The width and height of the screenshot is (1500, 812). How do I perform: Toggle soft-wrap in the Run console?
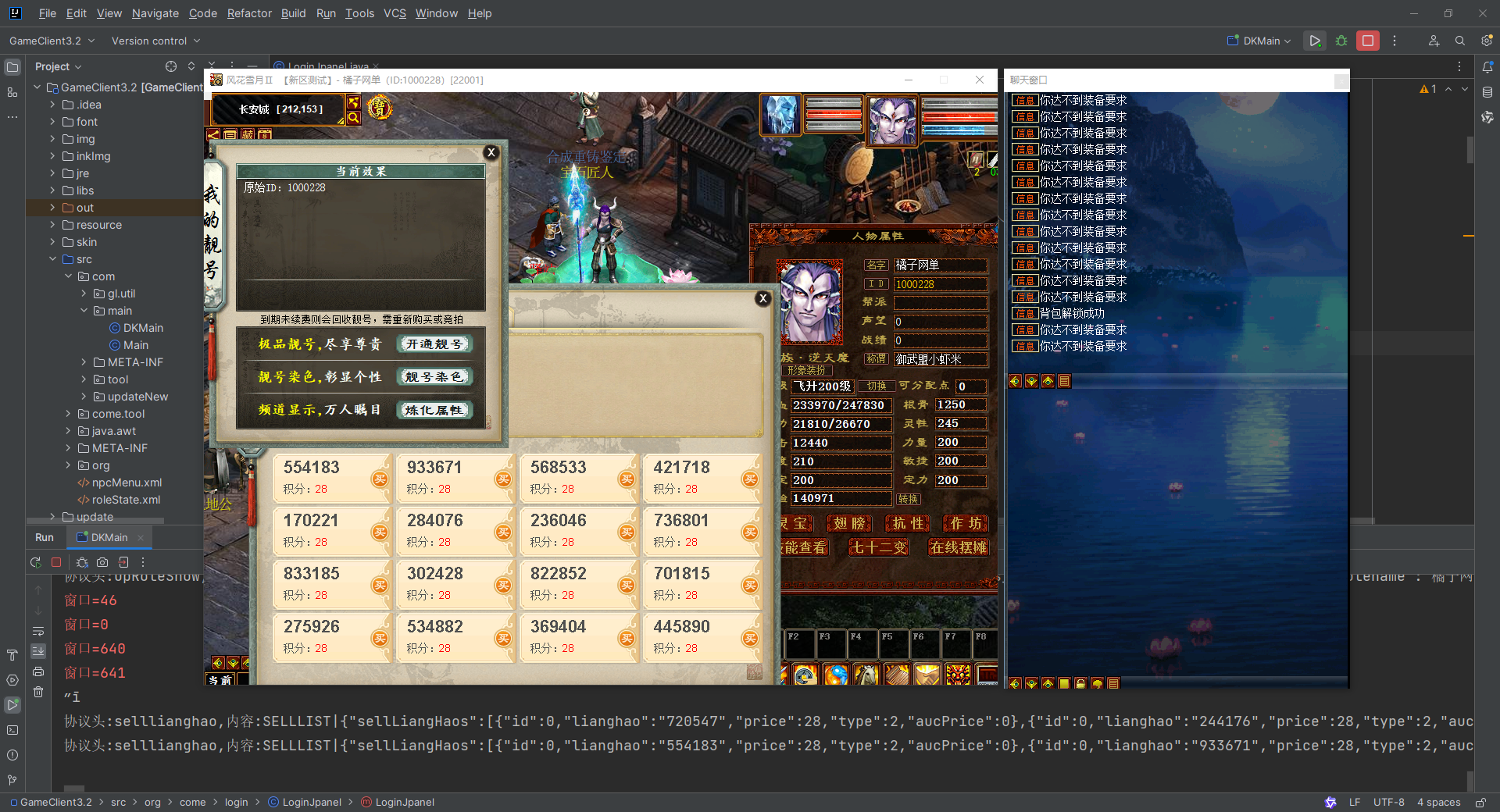coord(38,631)
